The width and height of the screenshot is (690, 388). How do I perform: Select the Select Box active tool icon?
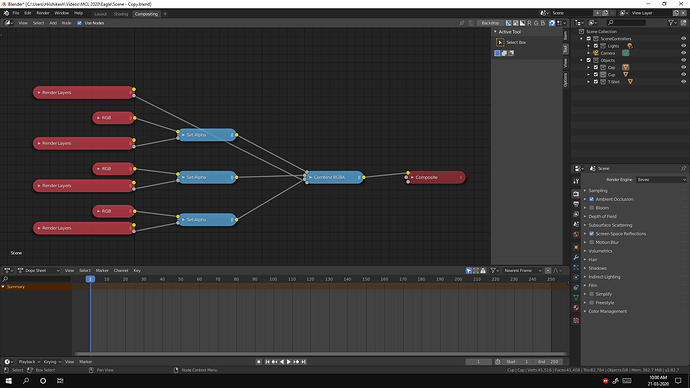(500, 42)
